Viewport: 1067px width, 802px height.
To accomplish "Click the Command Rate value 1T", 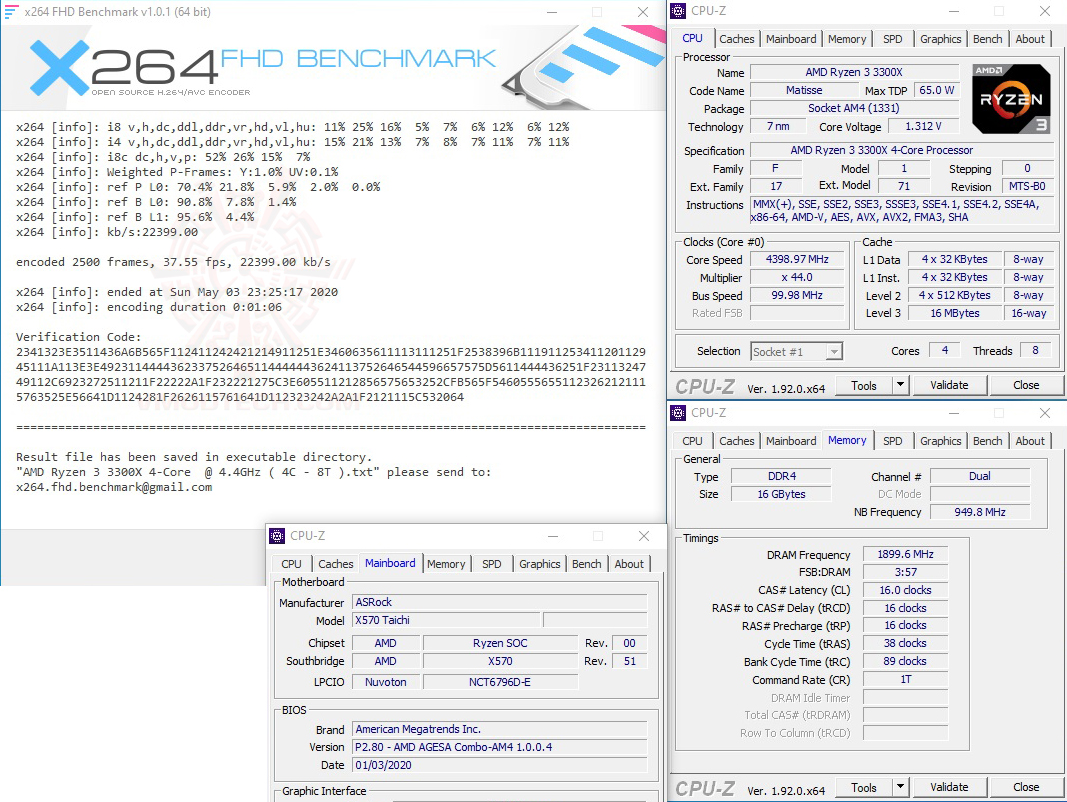I will point(905,680).
